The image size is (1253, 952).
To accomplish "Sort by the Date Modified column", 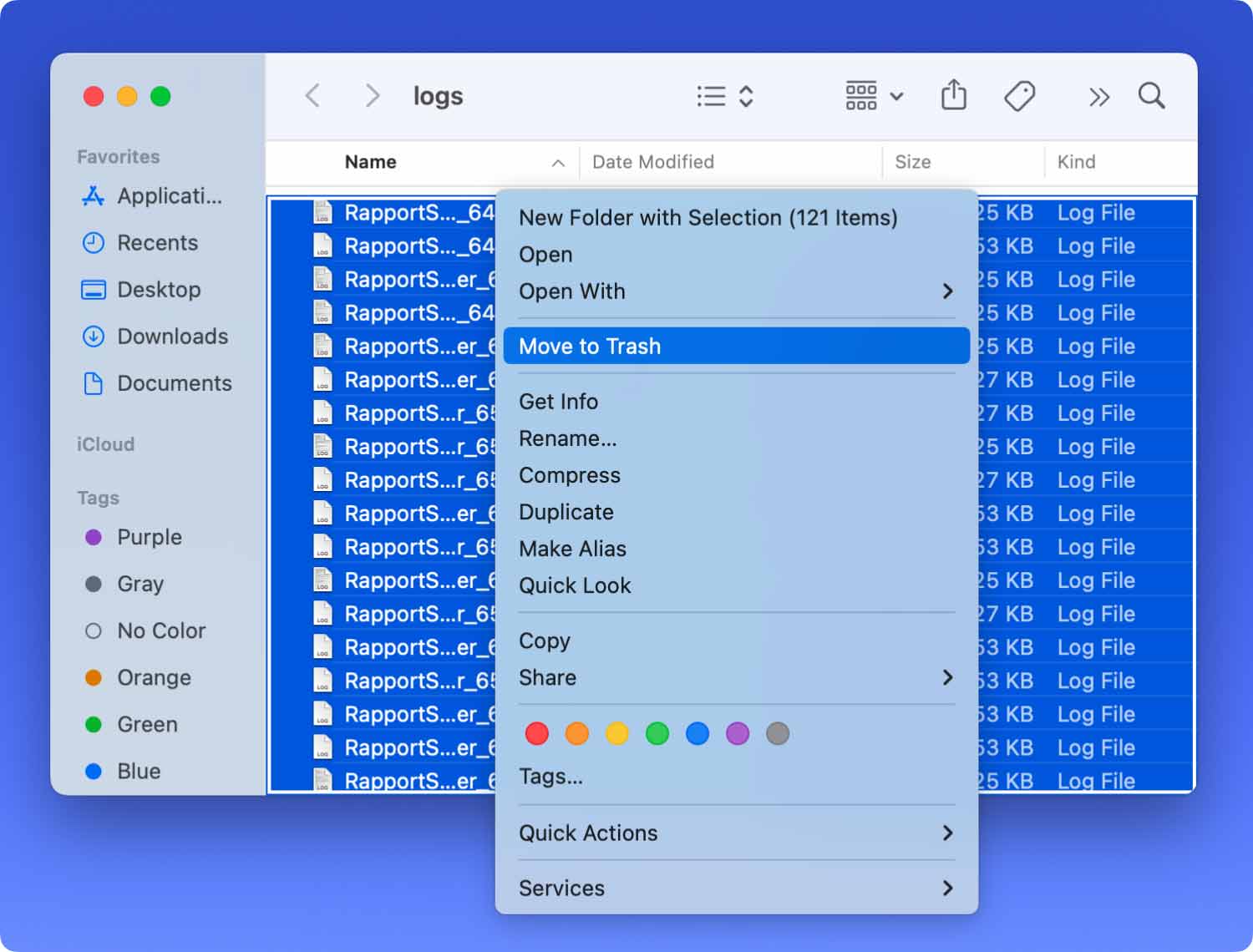I will (x=652, y=162).
